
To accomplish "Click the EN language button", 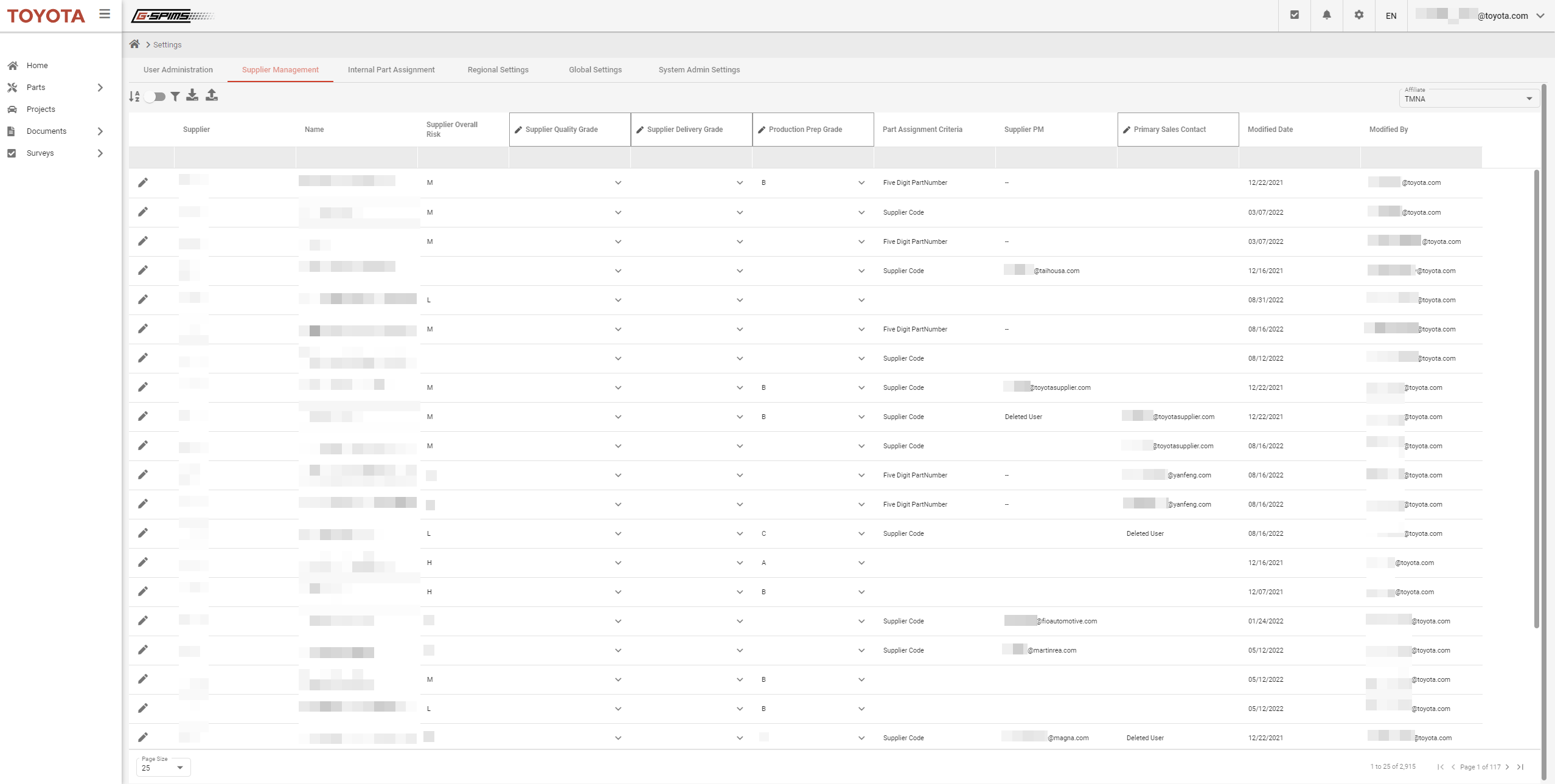I will [x=1391, y=16].
